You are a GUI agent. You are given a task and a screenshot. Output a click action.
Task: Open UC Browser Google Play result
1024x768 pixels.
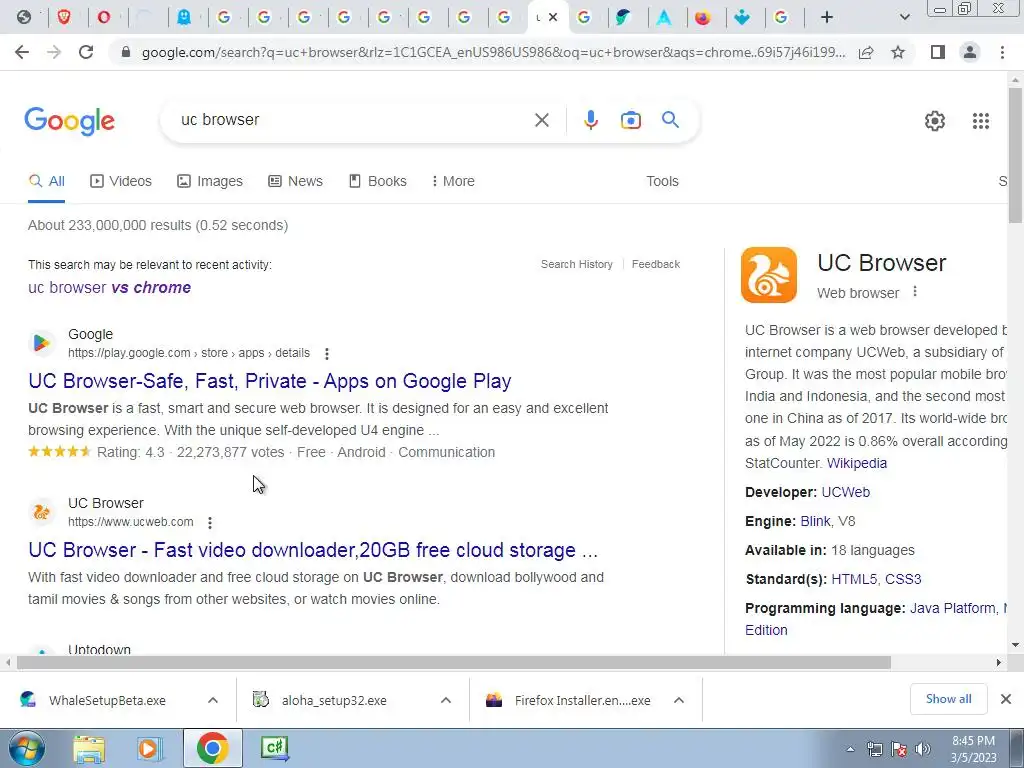[x=270, y=381]
